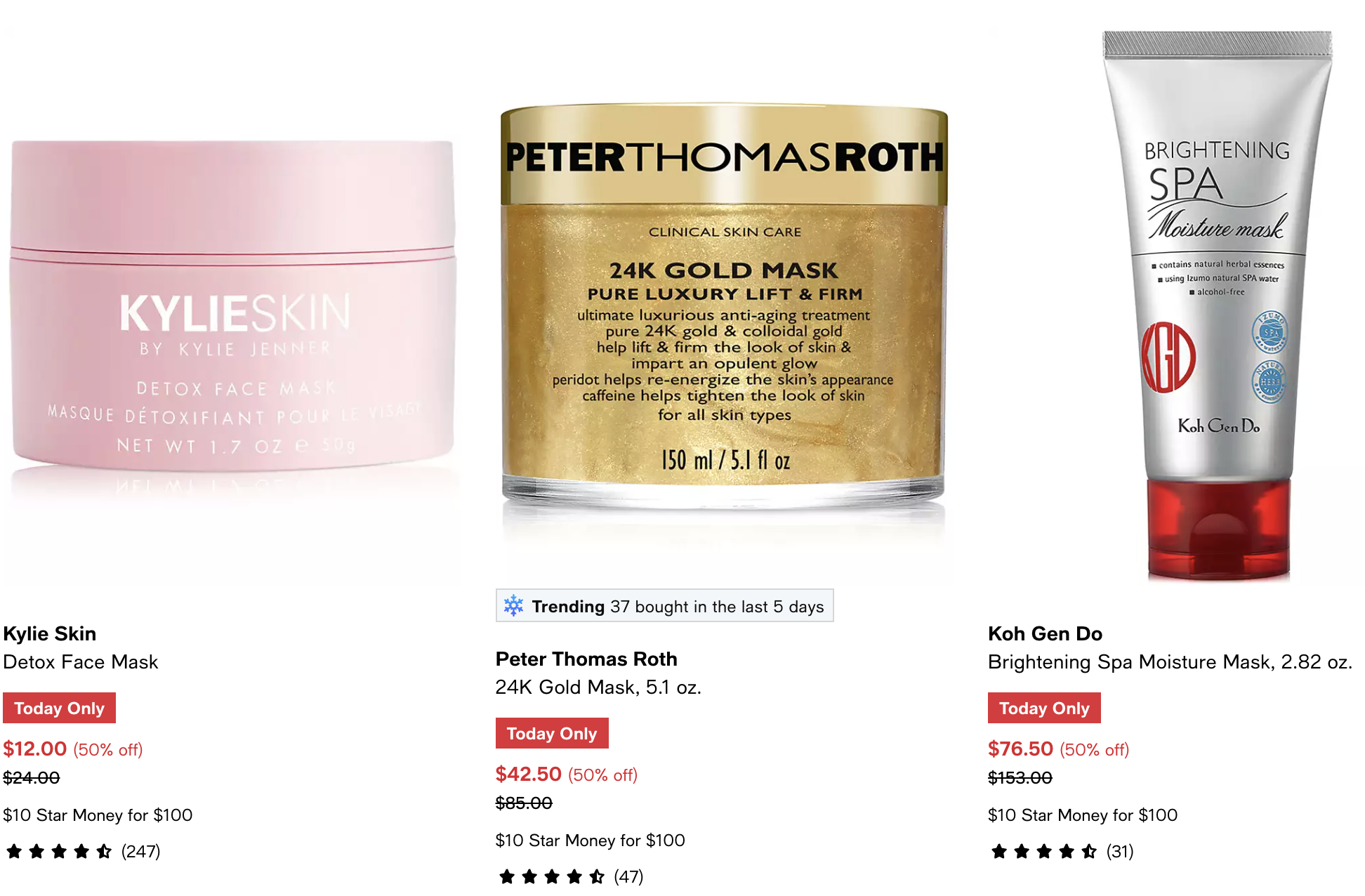Click the star rating with 47 reviews

570,877
